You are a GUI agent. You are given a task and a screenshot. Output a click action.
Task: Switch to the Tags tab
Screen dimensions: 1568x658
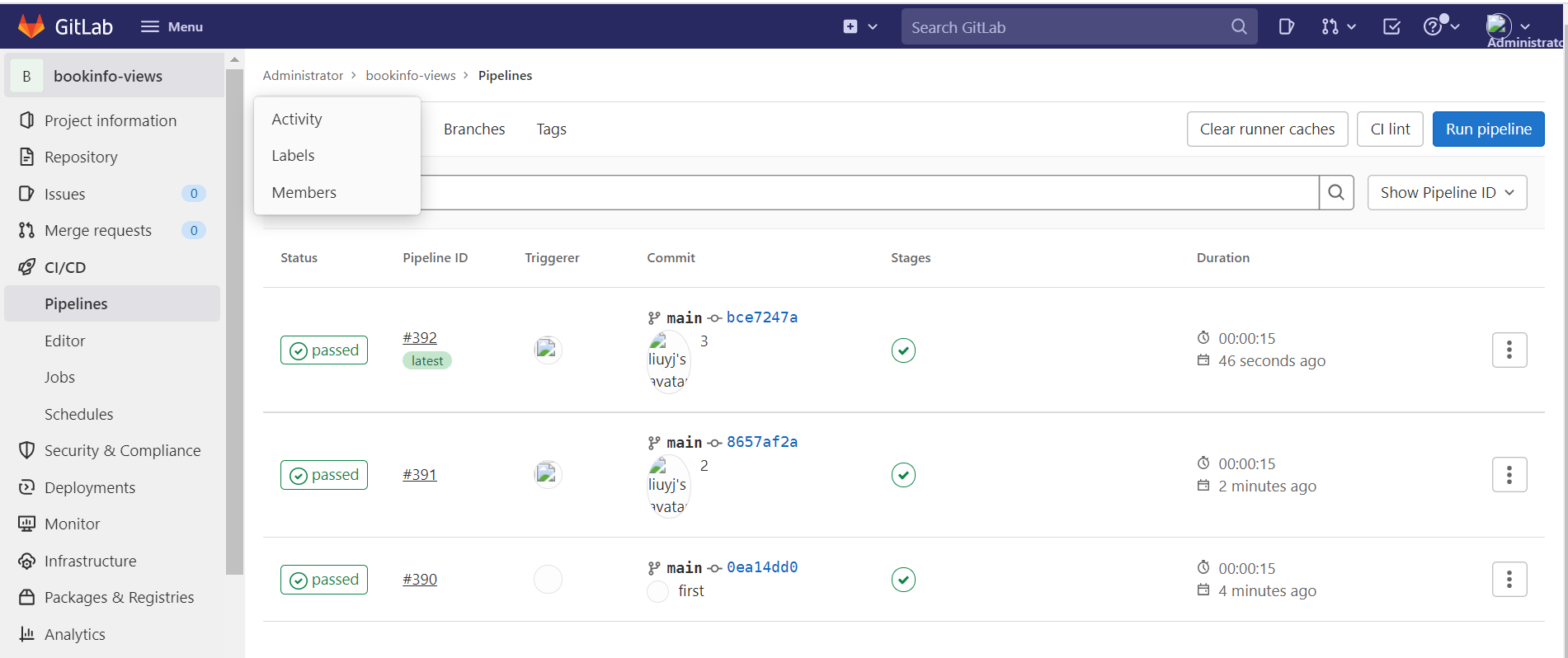[x=551, y=129]
